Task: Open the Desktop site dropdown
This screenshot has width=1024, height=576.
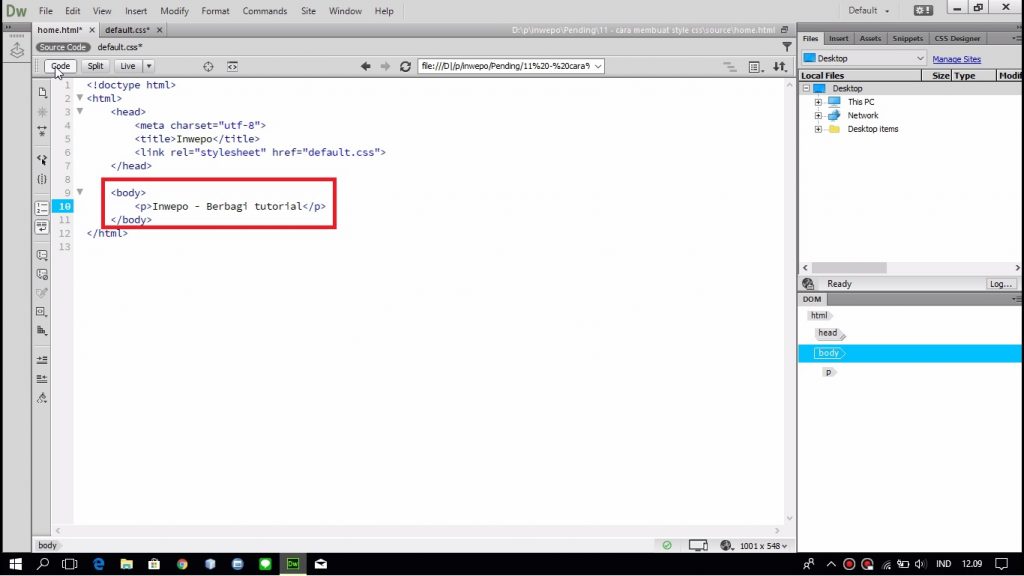Action: [864, 59]
